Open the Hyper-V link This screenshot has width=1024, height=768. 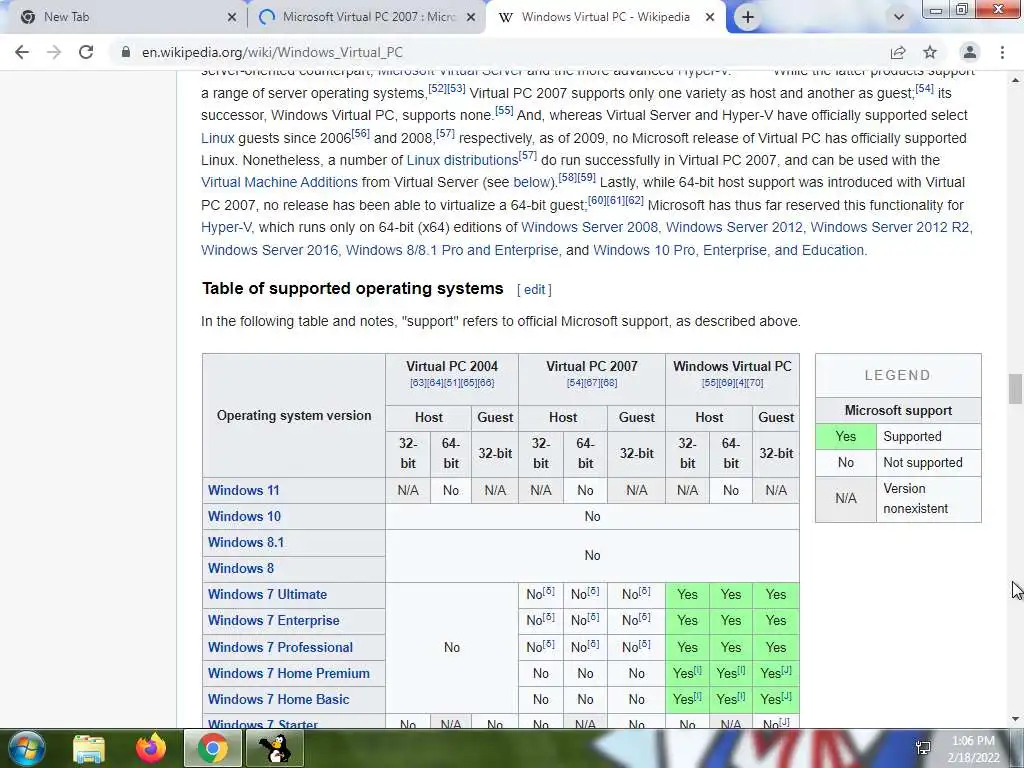(226, 227)
